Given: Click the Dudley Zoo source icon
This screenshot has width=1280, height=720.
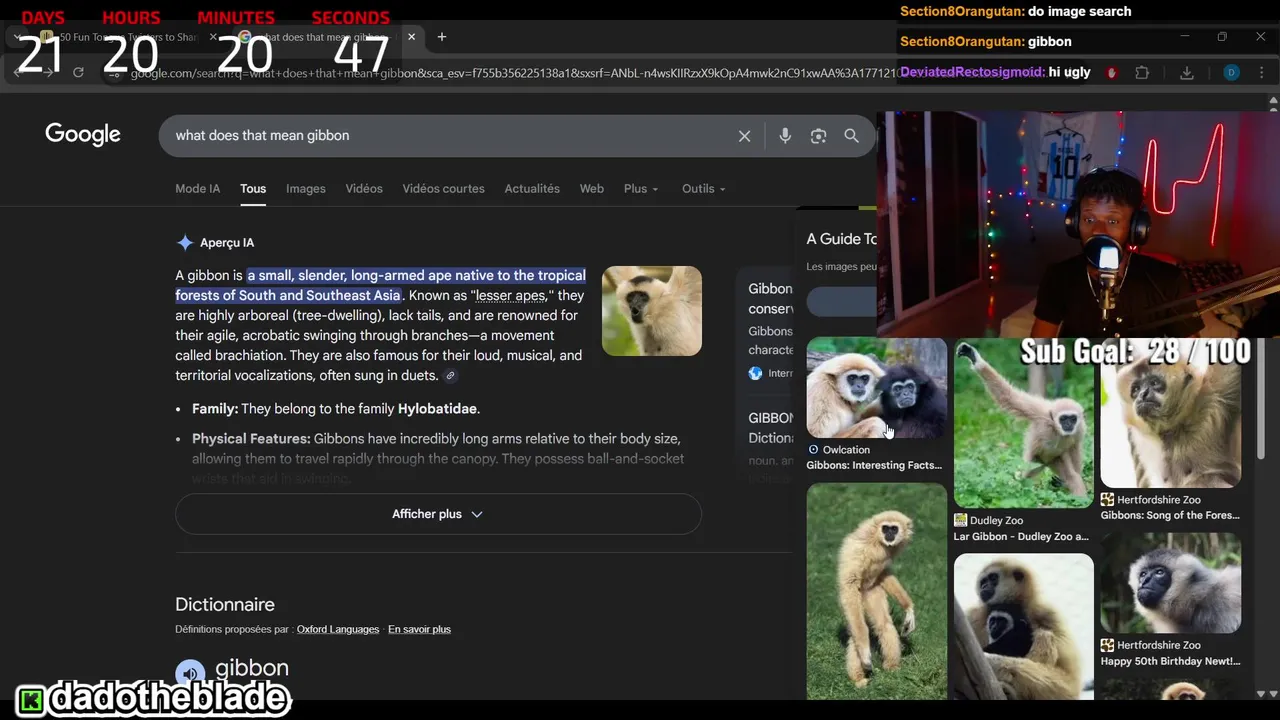Looking at the screenshot, I should click(x=960, y=520).
